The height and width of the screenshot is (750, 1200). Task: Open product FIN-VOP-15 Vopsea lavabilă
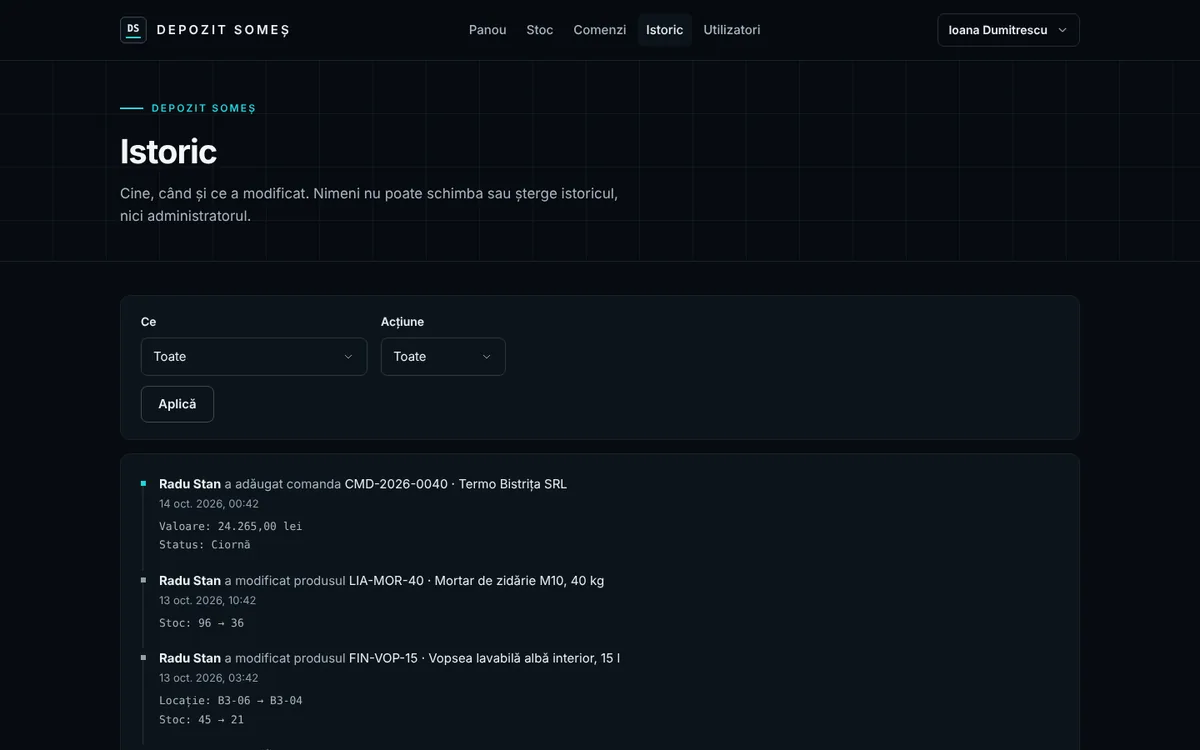coord(484,658)
